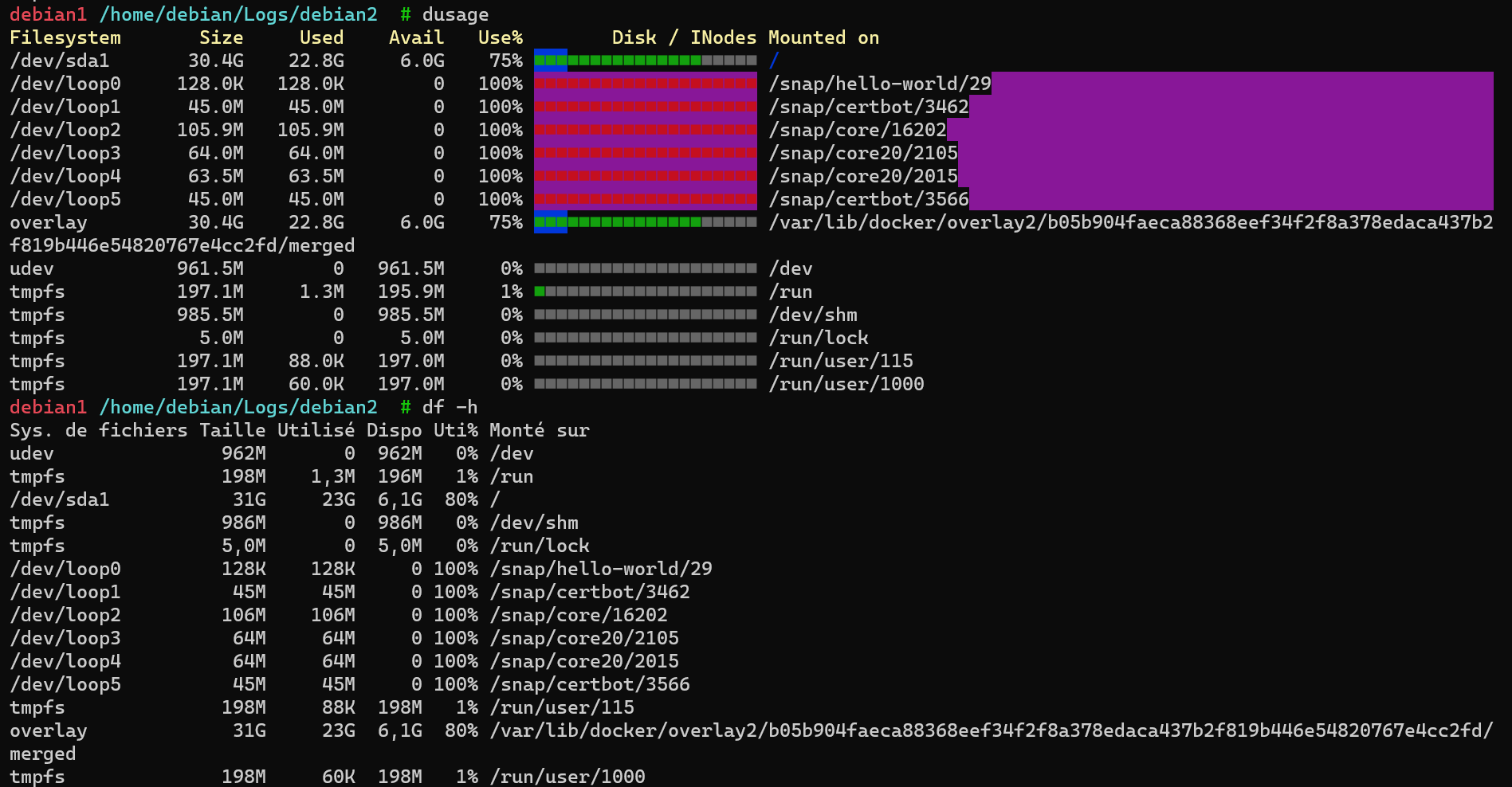Screen dimensions: 1512x787
Task: Click the dusage command on the first prompt
Action: pyautogui.click(x=455, y=14)
